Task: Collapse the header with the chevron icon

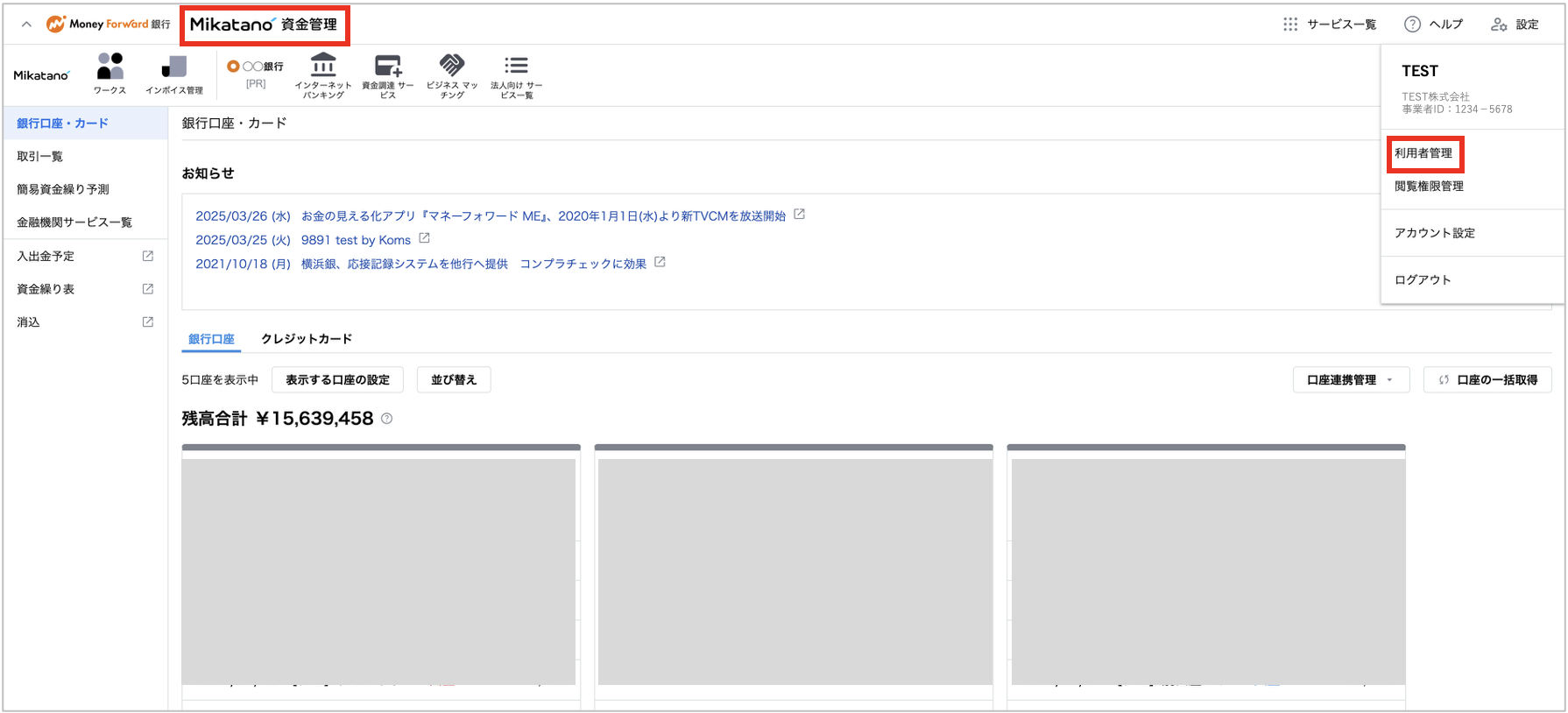Action: click(26, 25)
